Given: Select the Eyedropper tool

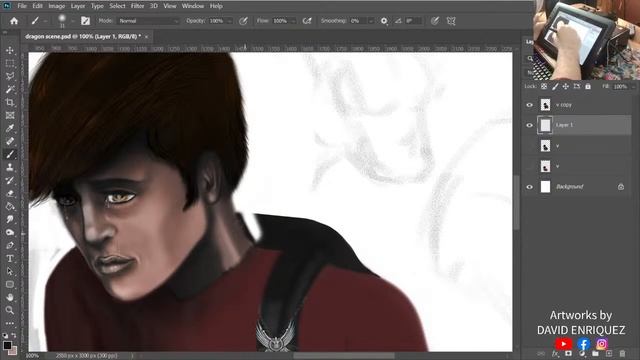Looking at the screenshot, I should click(x=10, y=129).
